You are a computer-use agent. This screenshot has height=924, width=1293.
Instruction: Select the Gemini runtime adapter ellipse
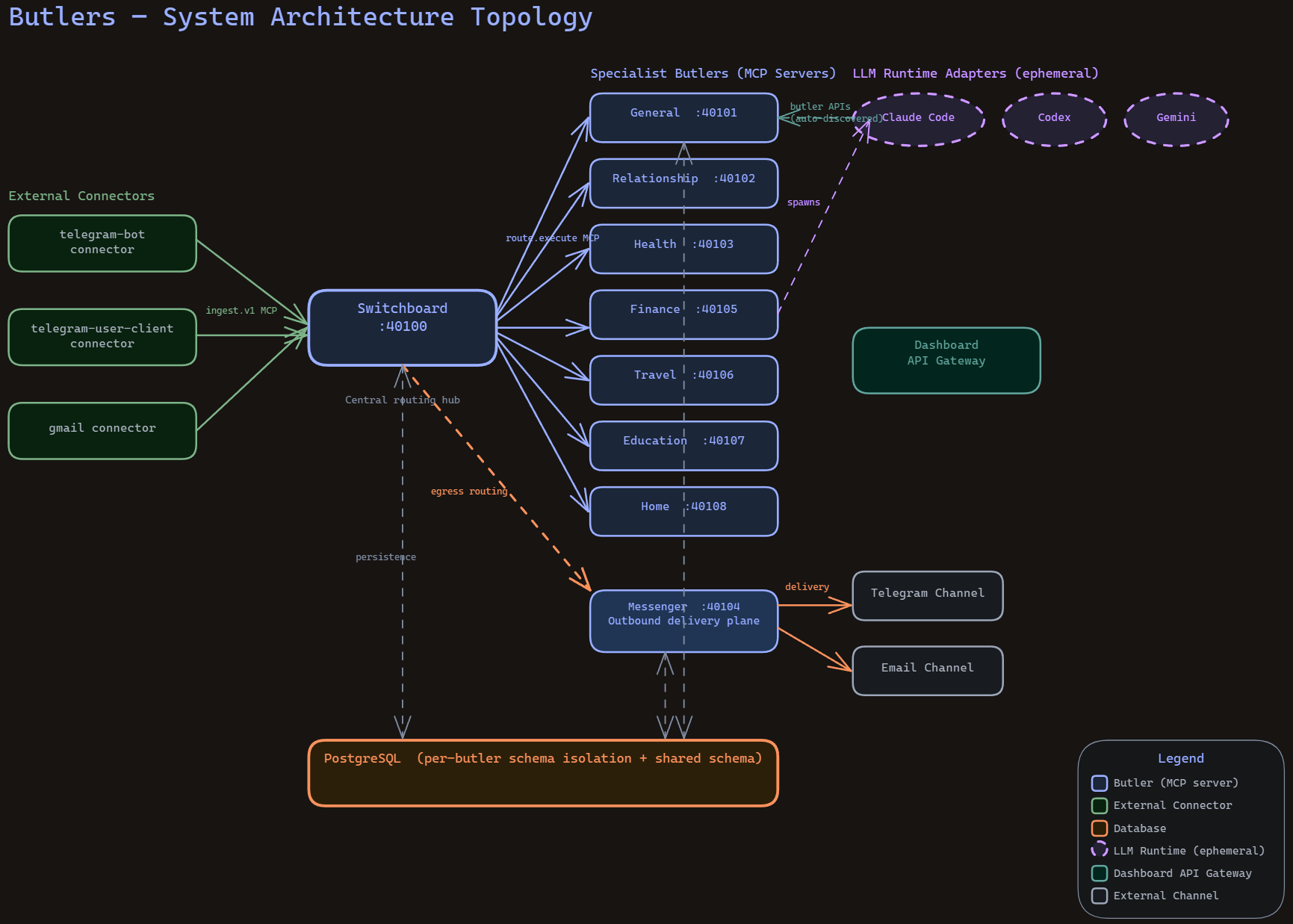pos(1176,117)
